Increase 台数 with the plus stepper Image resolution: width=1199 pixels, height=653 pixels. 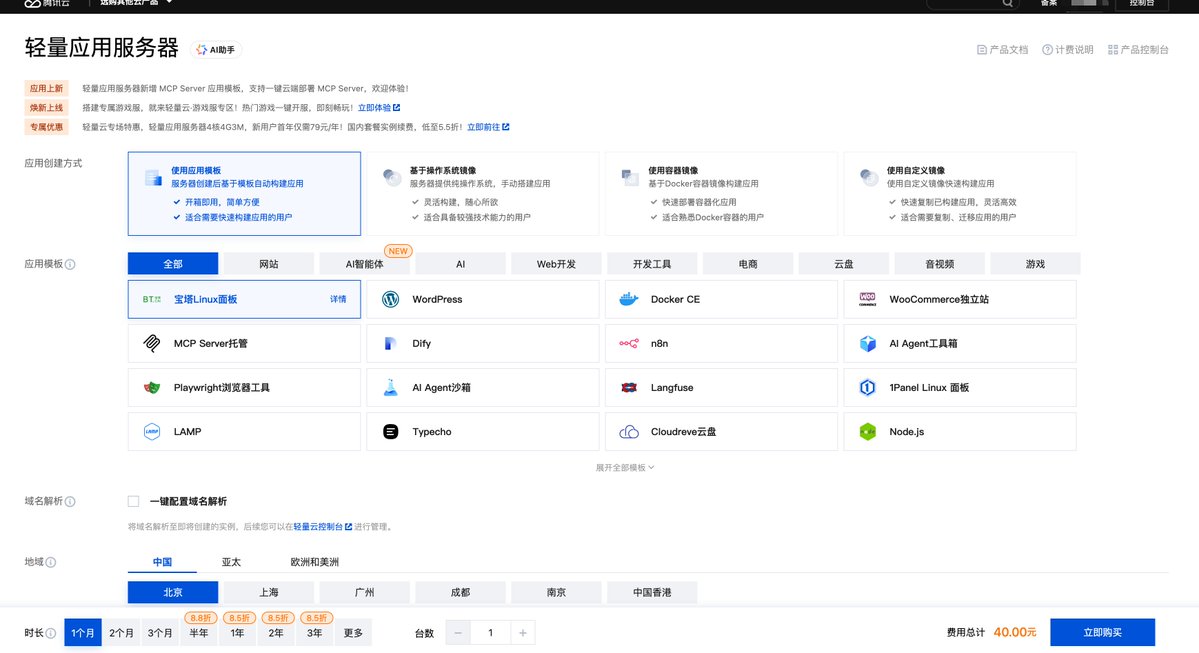[520, 632]
